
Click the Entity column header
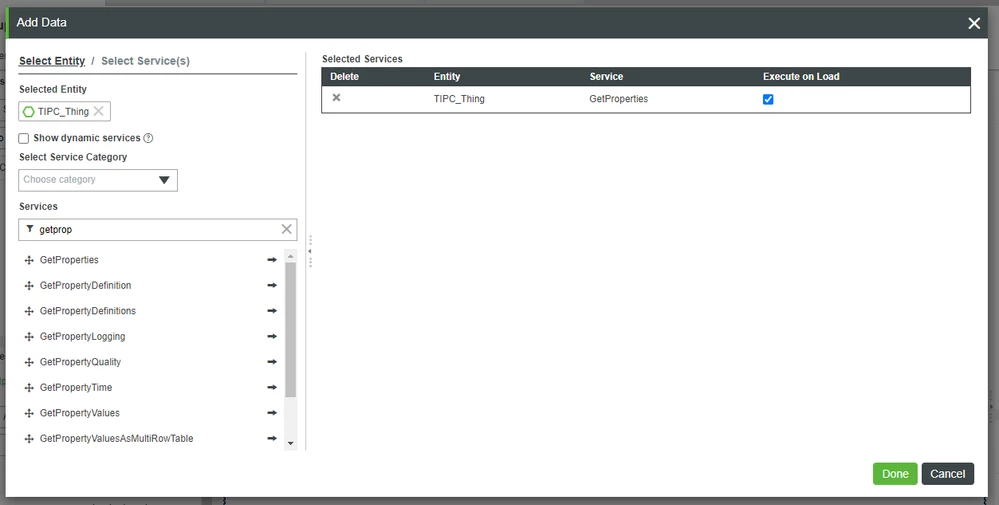447,76
